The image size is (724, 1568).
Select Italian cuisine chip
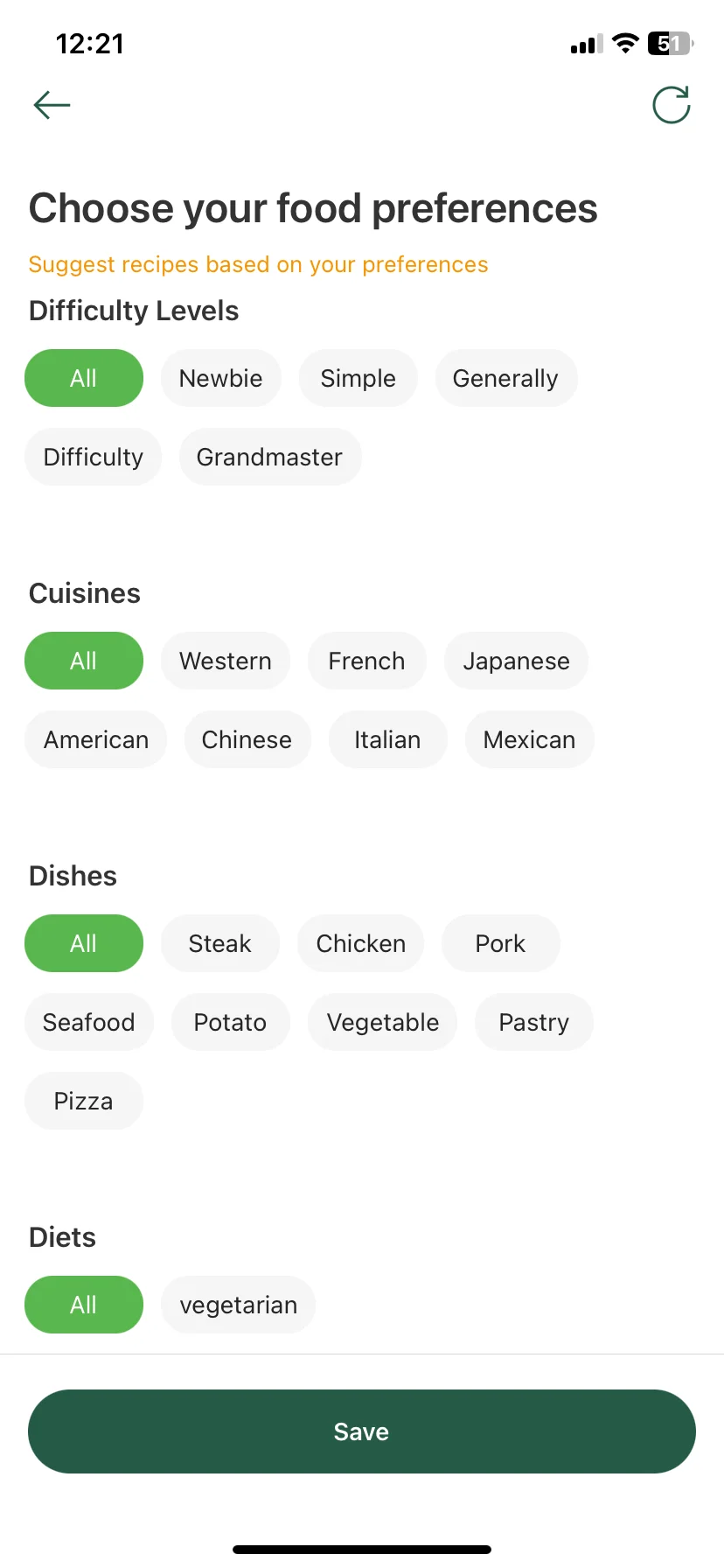point(386,739)
